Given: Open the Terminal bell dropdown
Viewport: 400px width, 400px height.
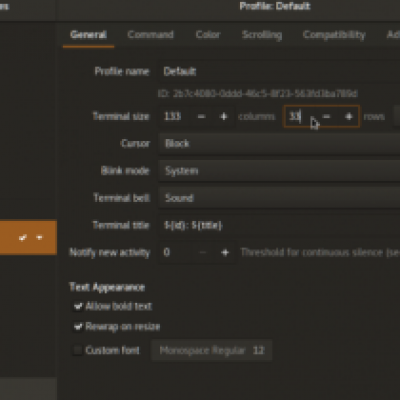Looking at the screenshot, I should pos(279,198).
